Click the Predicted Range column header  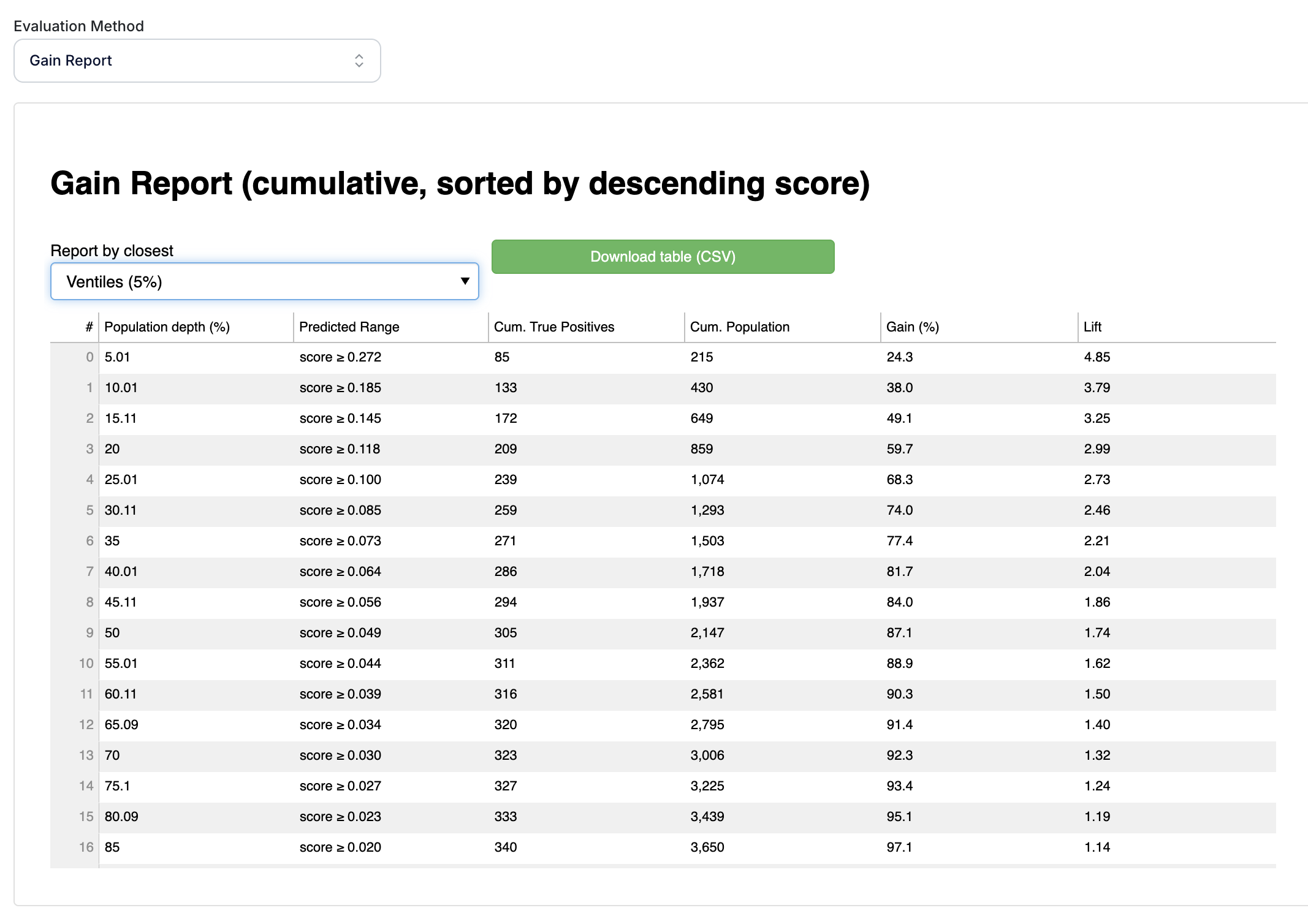pyautogui.click(x=349, y=327)
